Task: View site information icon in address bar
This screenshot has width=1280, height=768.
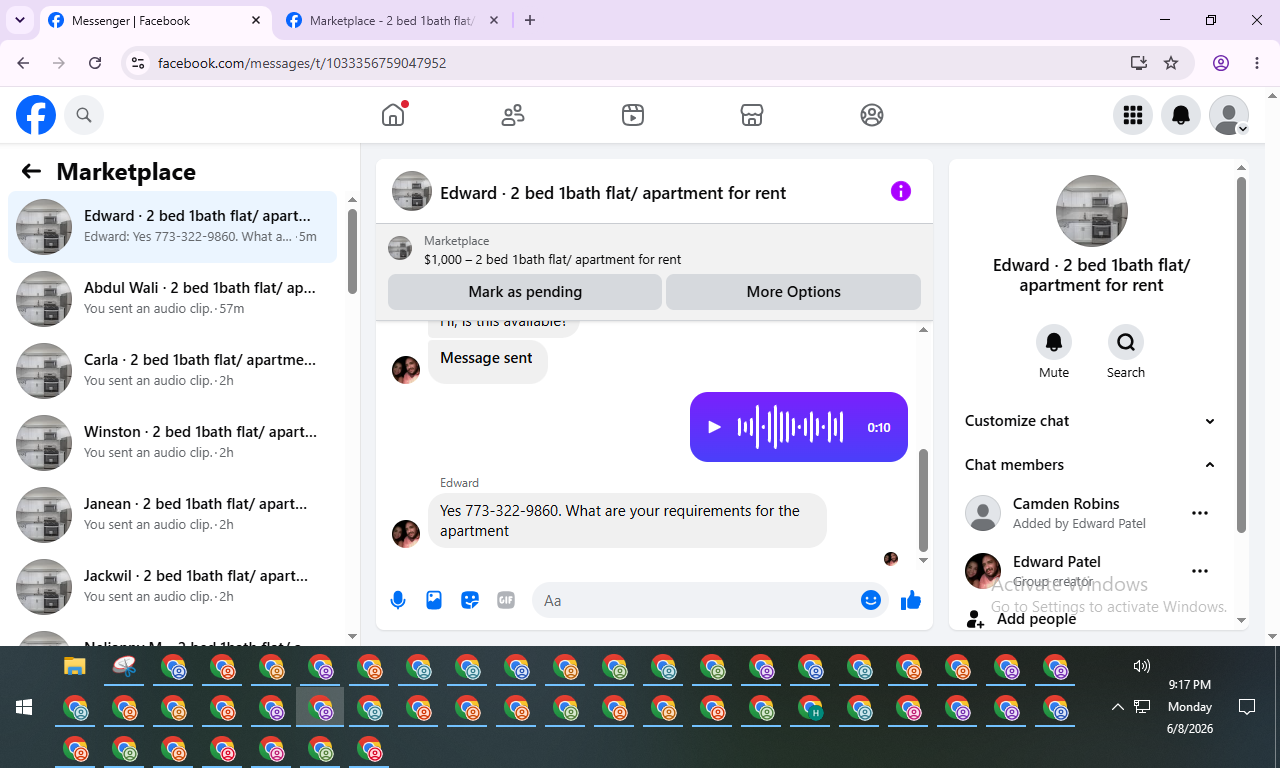Action: coord(139,63)
